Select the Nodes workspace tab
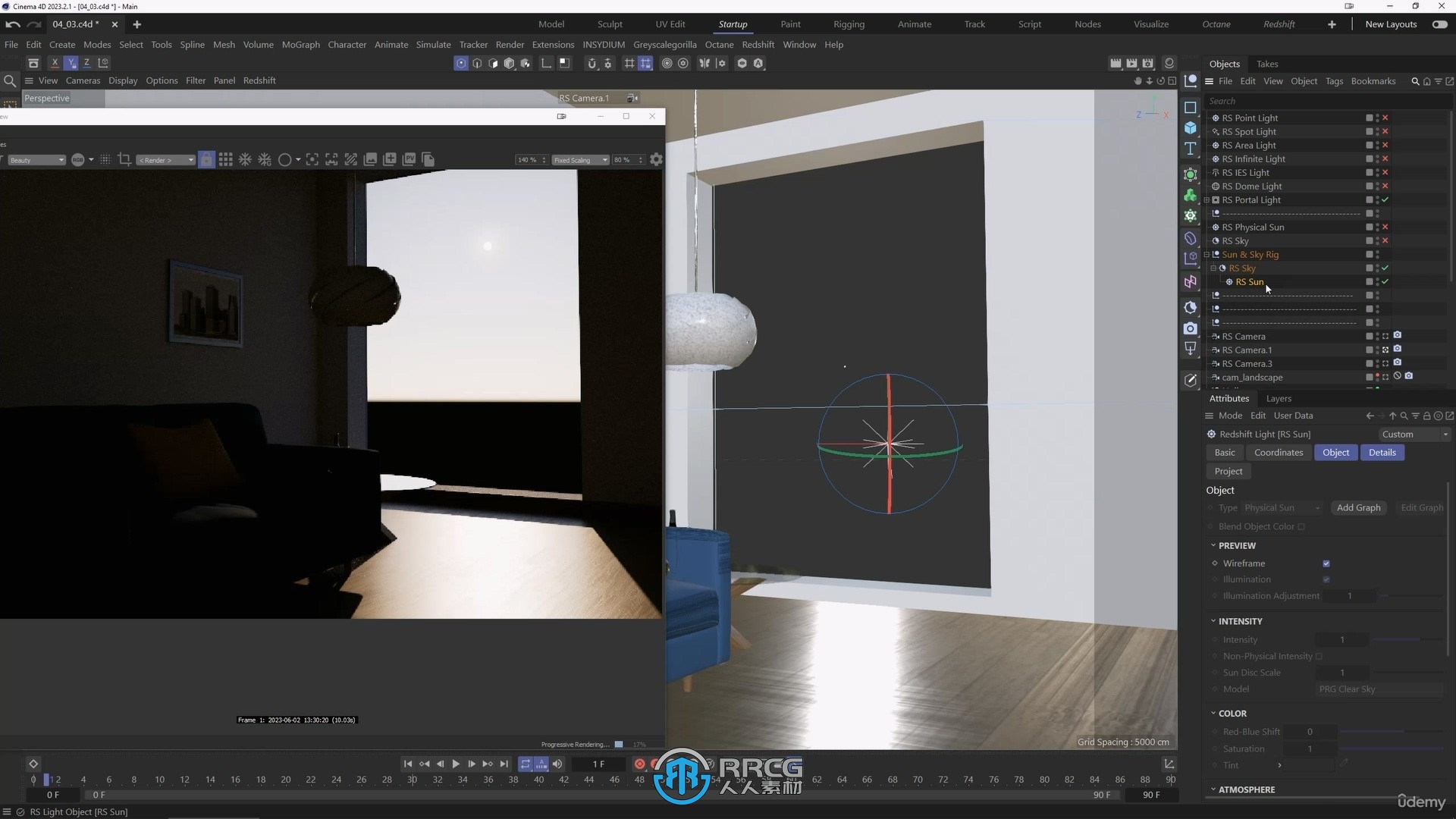 (1089, 24)
